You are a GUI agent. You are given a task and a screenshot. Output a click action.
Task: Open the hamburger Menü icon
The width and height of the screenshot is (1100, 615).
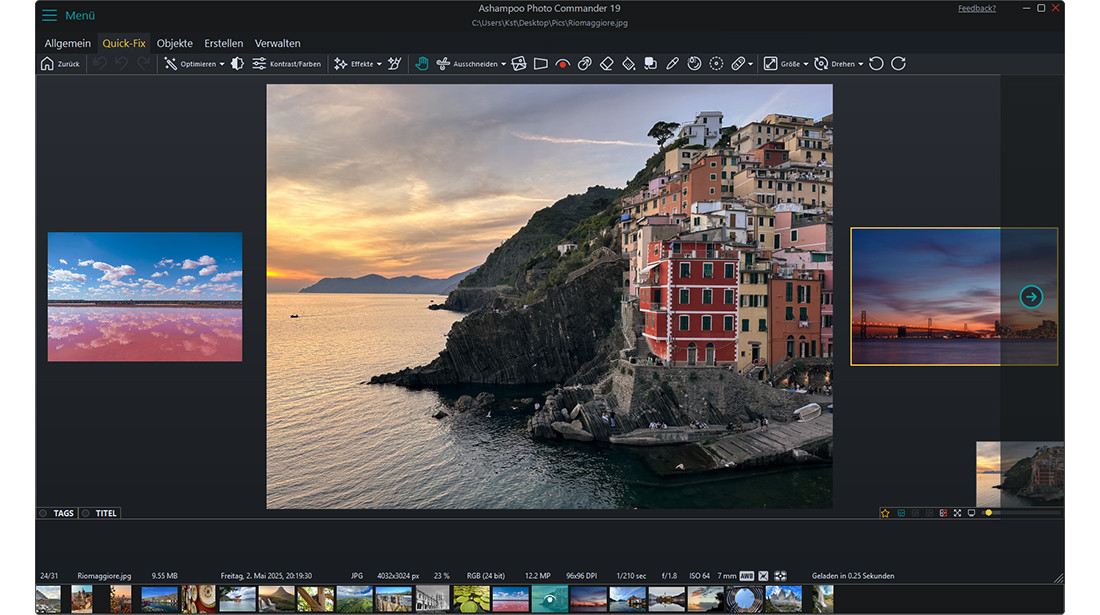pyautogui.click(x=49, y=15)
